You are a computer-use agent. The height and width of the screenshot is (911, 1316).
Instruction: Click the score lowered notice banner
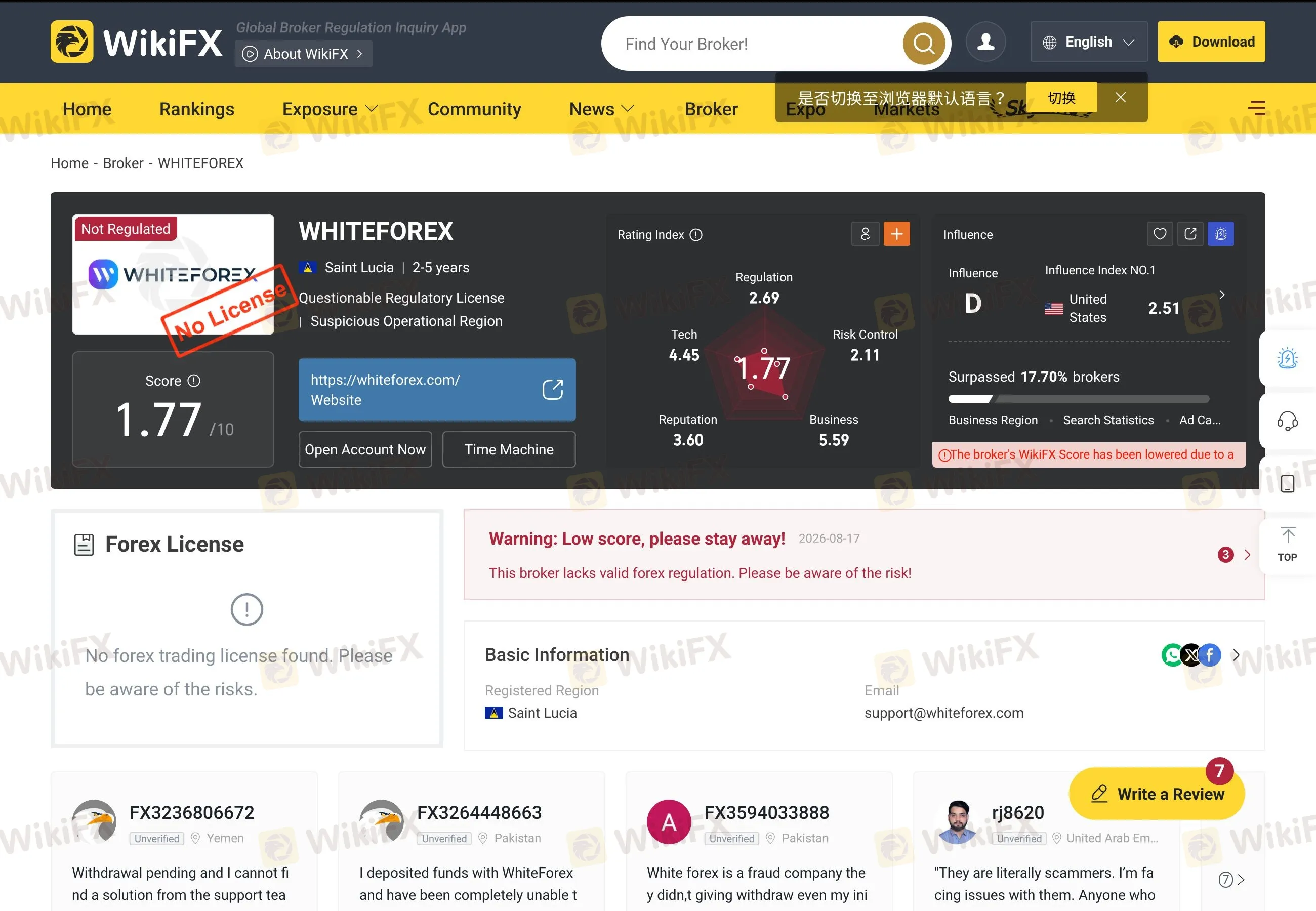pos(1089,455)
